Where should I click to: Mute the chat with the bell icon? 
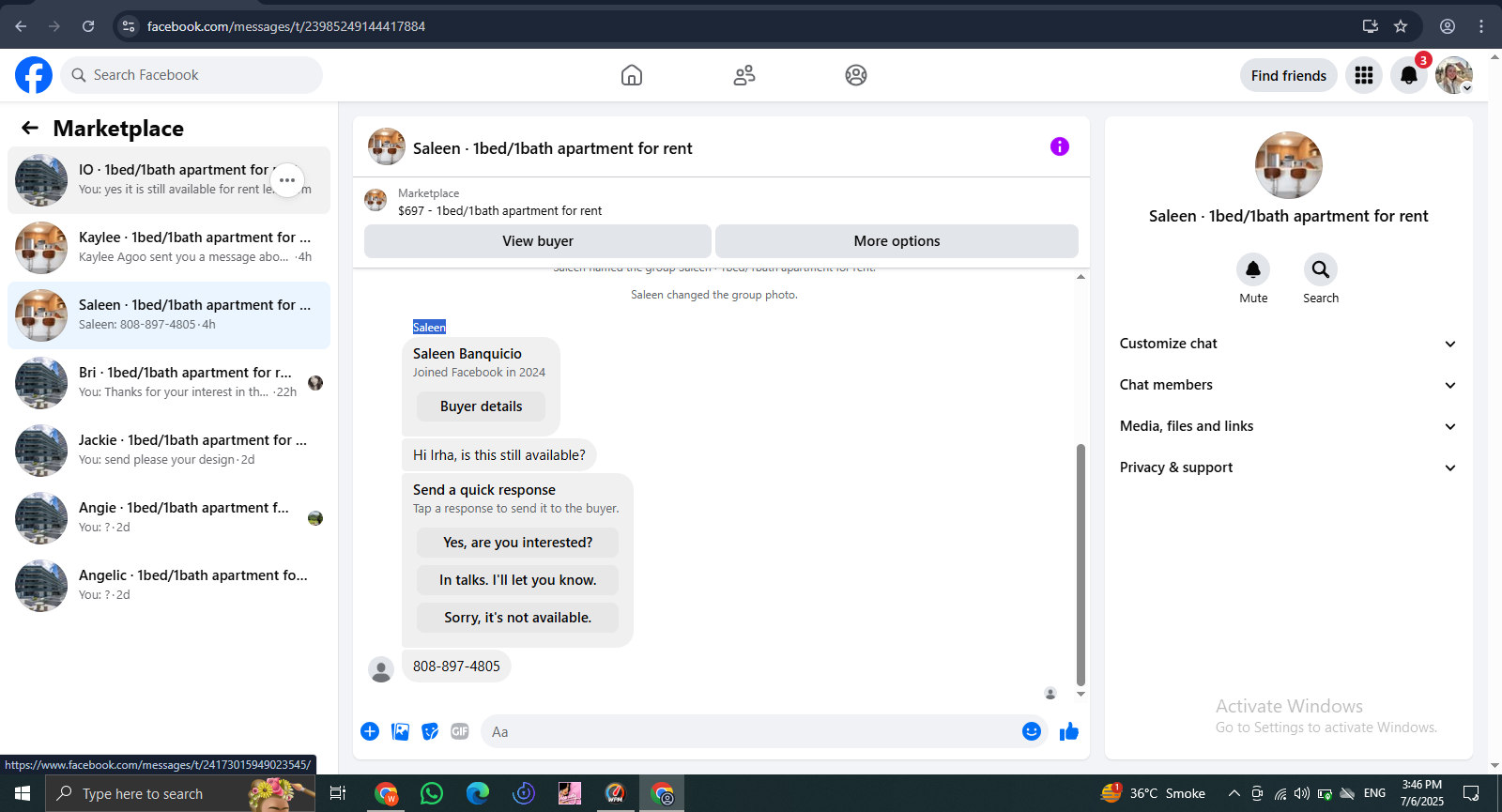tap(1253, 269)
